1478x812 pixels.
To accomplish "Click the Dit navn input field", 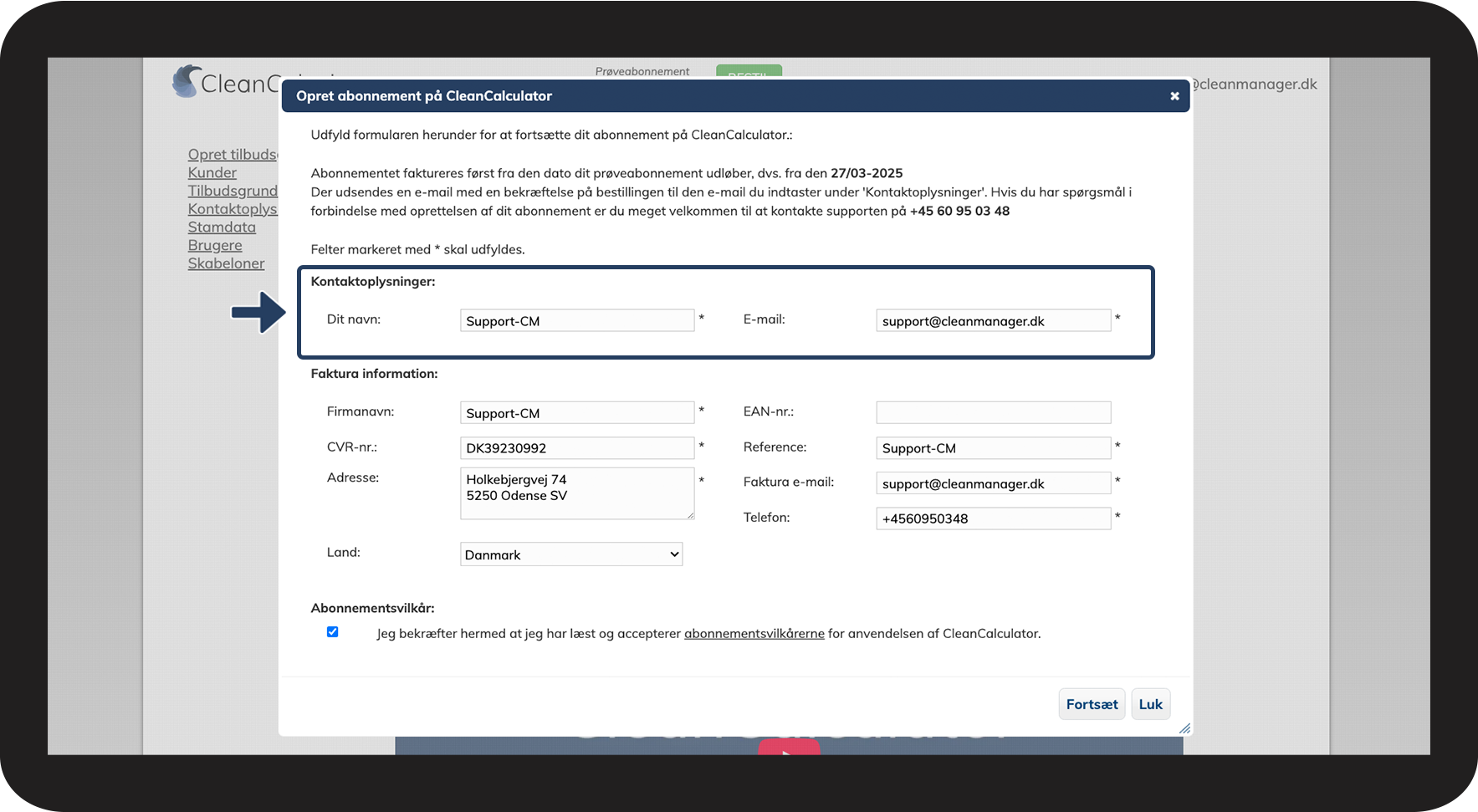I will (x=577, y=320).
